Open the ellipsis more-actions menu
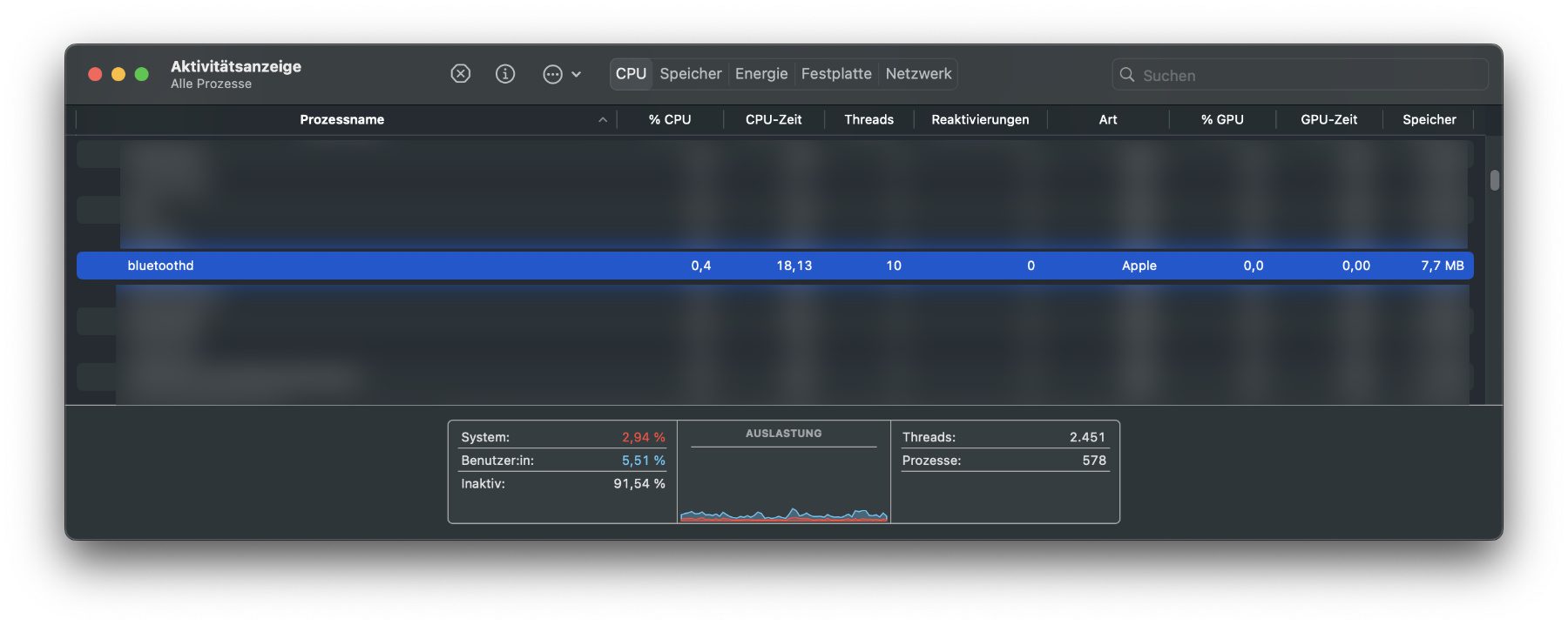Screen dimensions: 1568x626 (553, 75)
